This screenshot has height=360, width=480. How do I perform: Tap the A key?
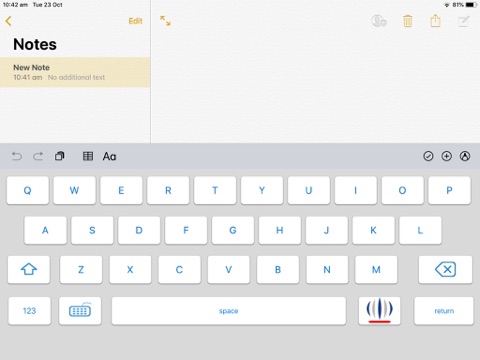45,230
